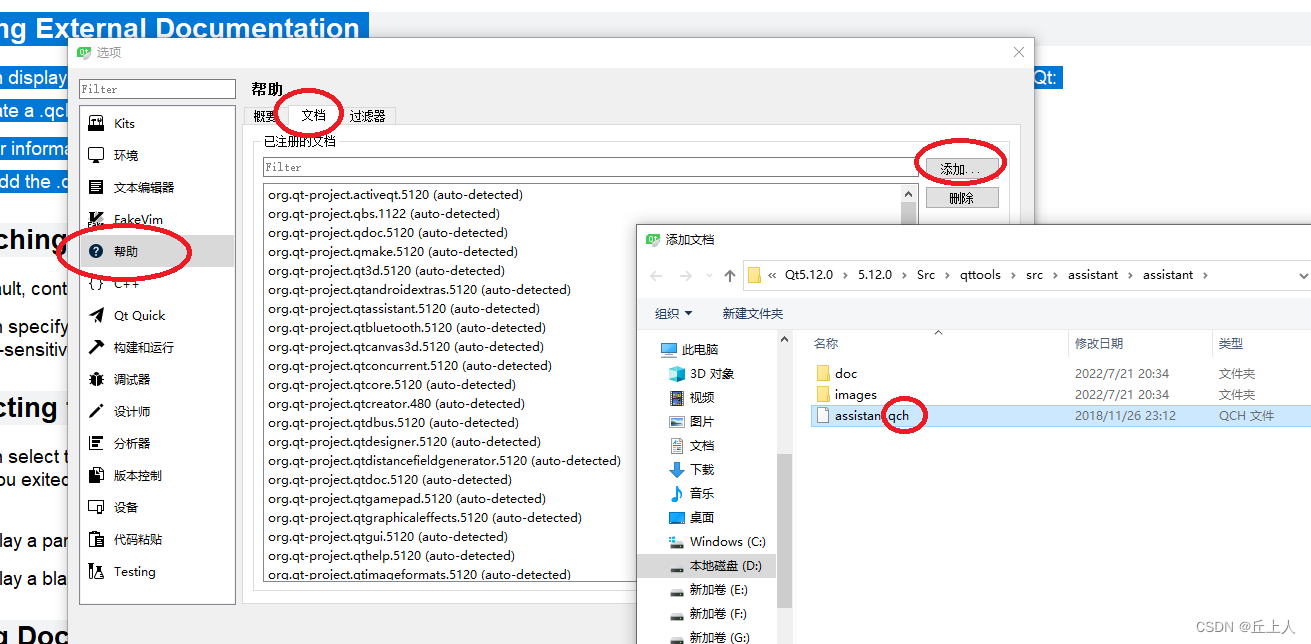
Task: Switch to the 过滤器 tab
Action: (367, 116)
